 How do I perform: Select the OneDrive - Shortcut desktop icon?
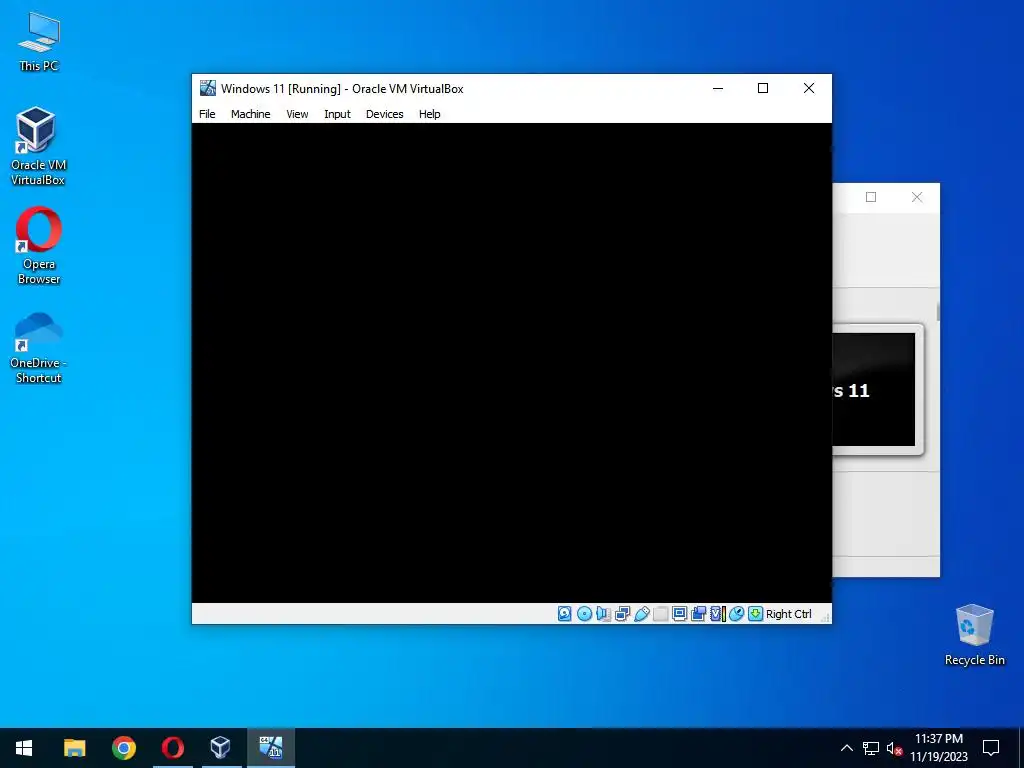point(39,347)
